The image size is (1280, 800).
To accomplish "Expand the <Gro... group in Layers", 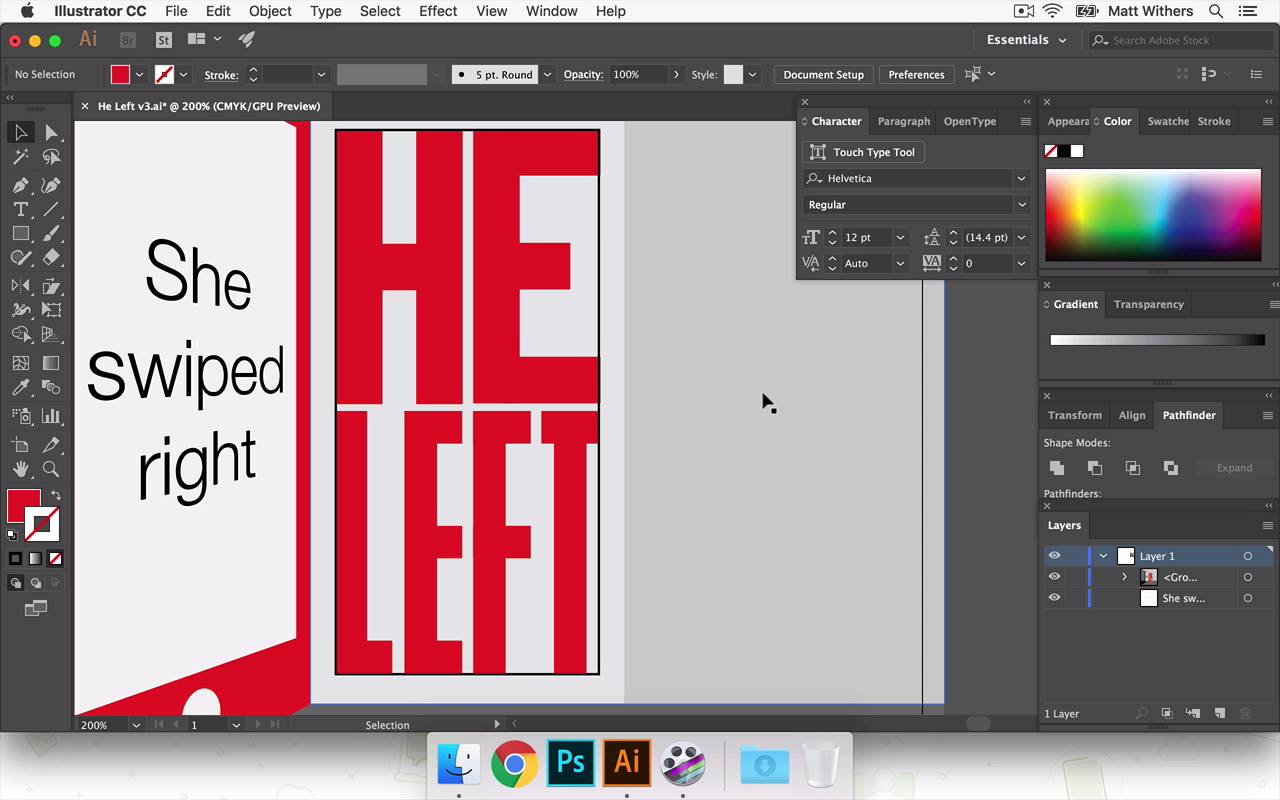I will coord(1124,577).
